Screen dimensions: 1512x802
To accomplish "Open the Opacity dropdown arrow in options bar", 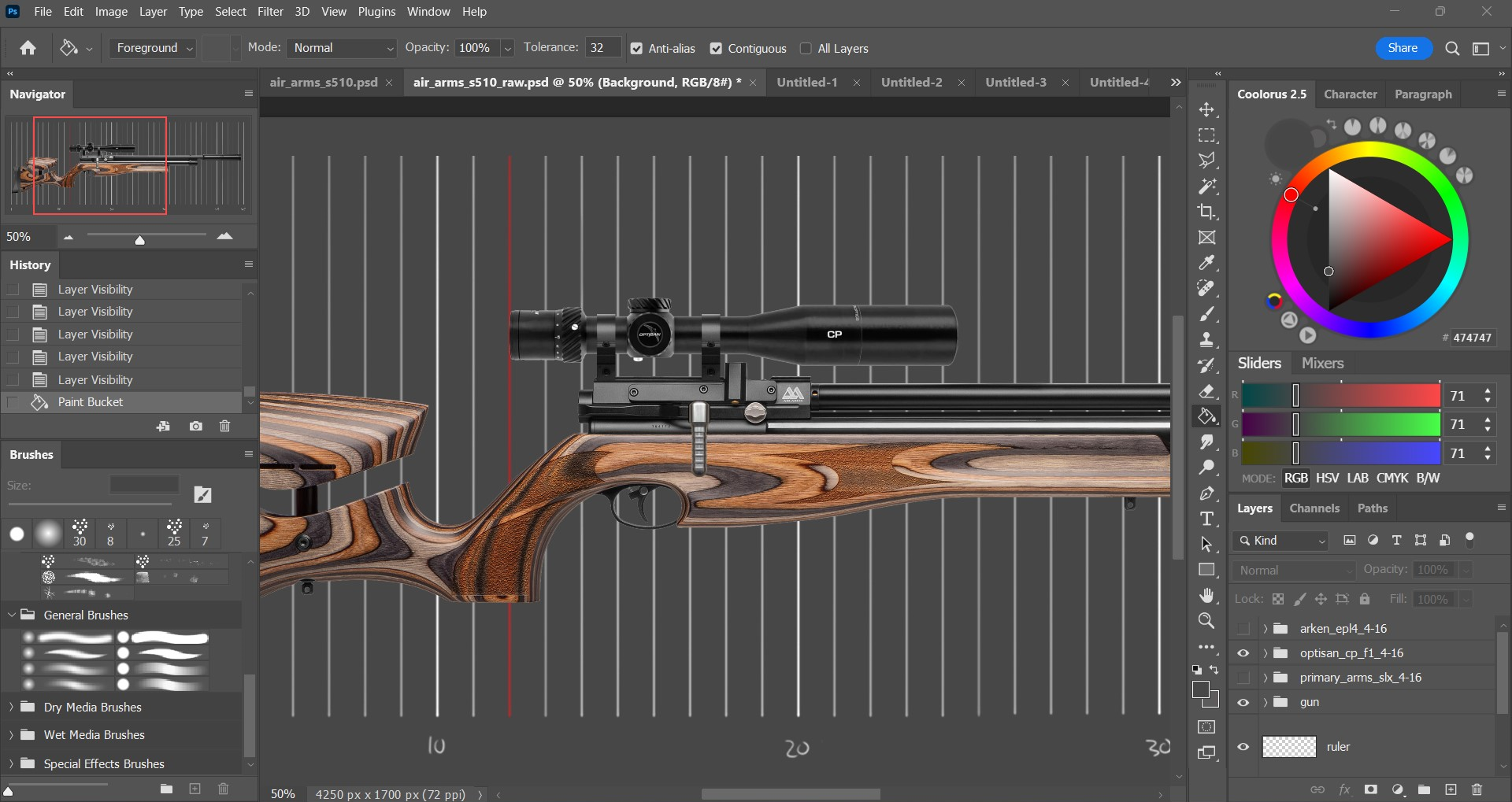I will pyautogui.click(x=508, y=49).
